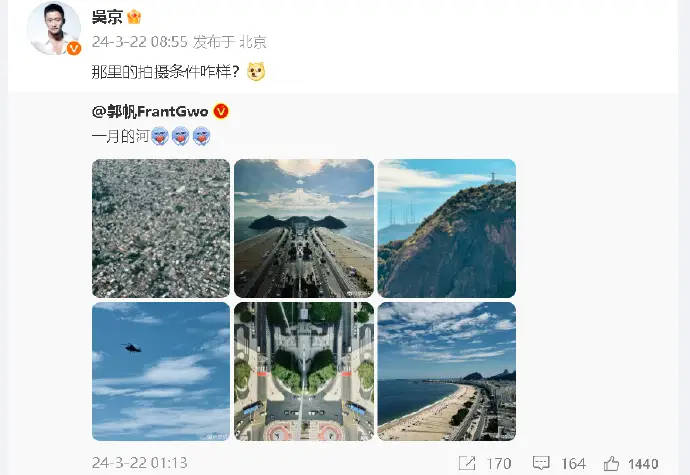The height and width of the screenshot is (475, 690).
Task: Like the post with the thumbs-up icon
Action: (611, 463)
